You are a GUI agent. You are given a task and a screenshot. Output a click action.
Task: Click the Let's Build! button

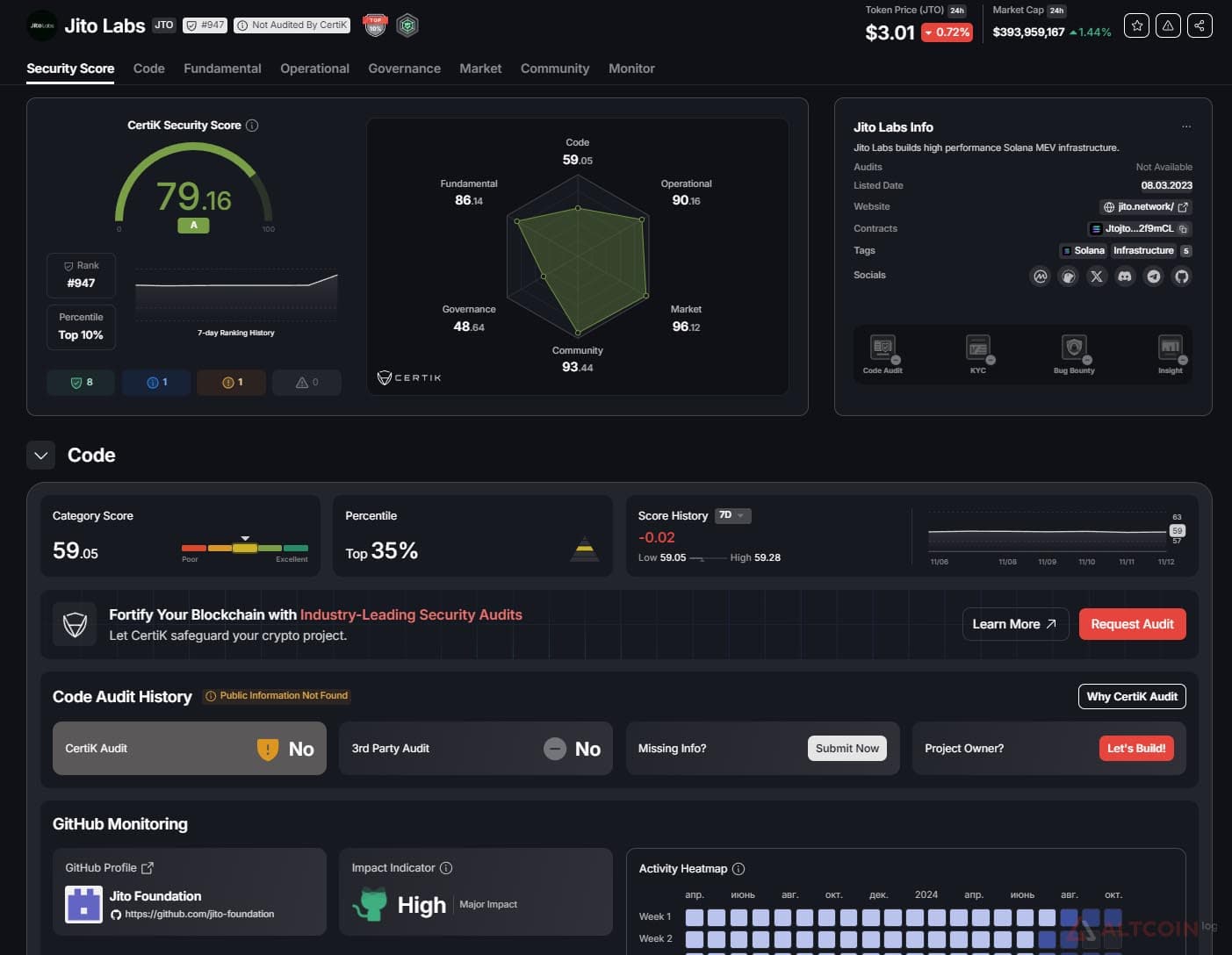(x=1136, y=748)
